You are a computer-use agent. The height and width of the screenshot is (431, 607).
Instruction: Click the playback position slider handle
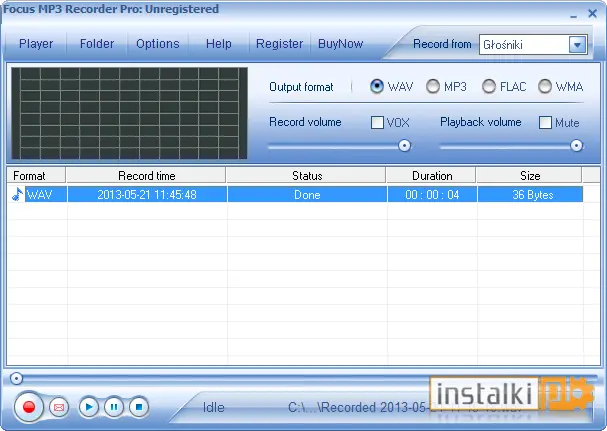click(16, 378)
